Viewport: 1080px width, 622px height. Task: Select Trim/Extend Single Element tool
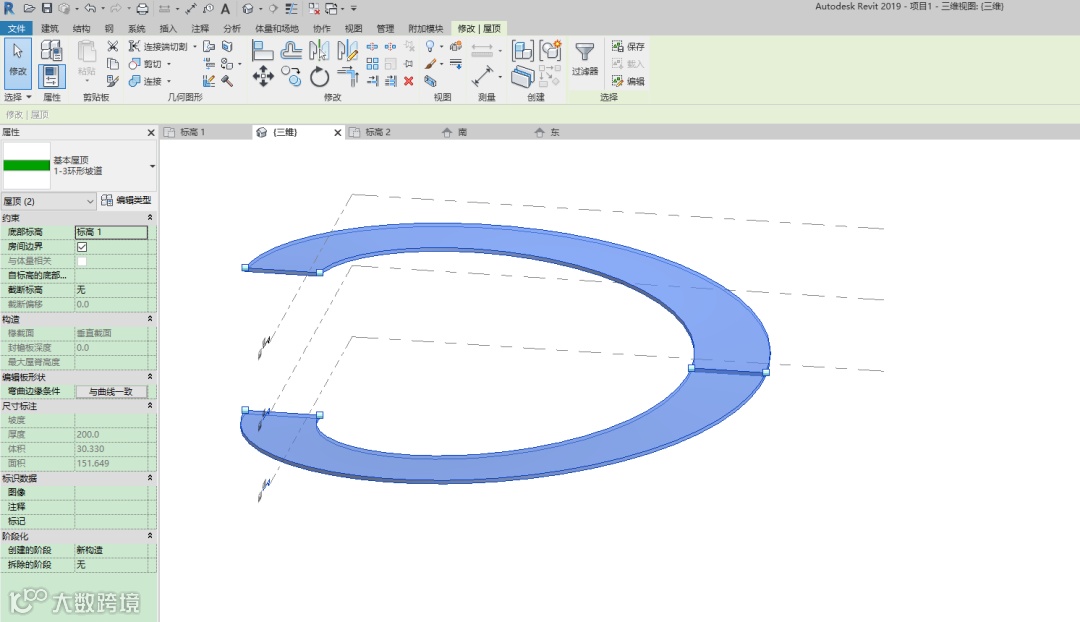click(x=372, y=81)
